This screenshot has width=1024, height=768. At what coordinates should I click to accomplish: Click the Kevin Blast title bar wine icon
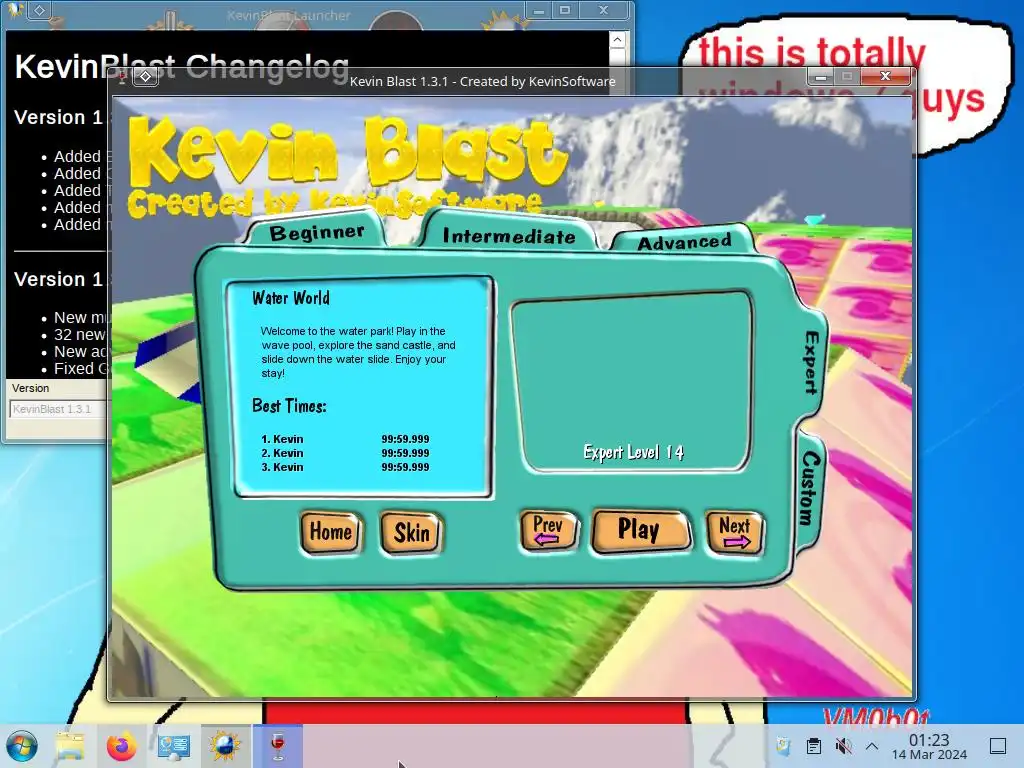pos(122,78)
